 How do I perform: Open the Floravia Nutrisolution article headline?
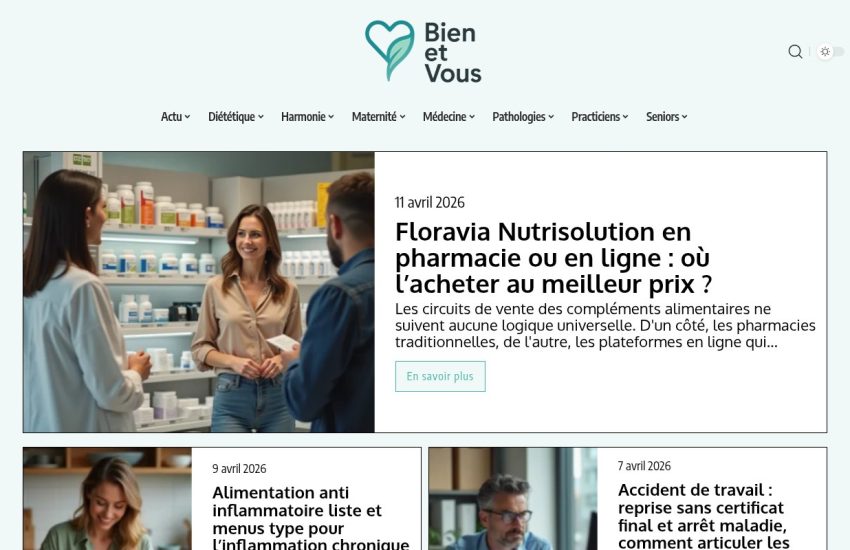(553, 258)
